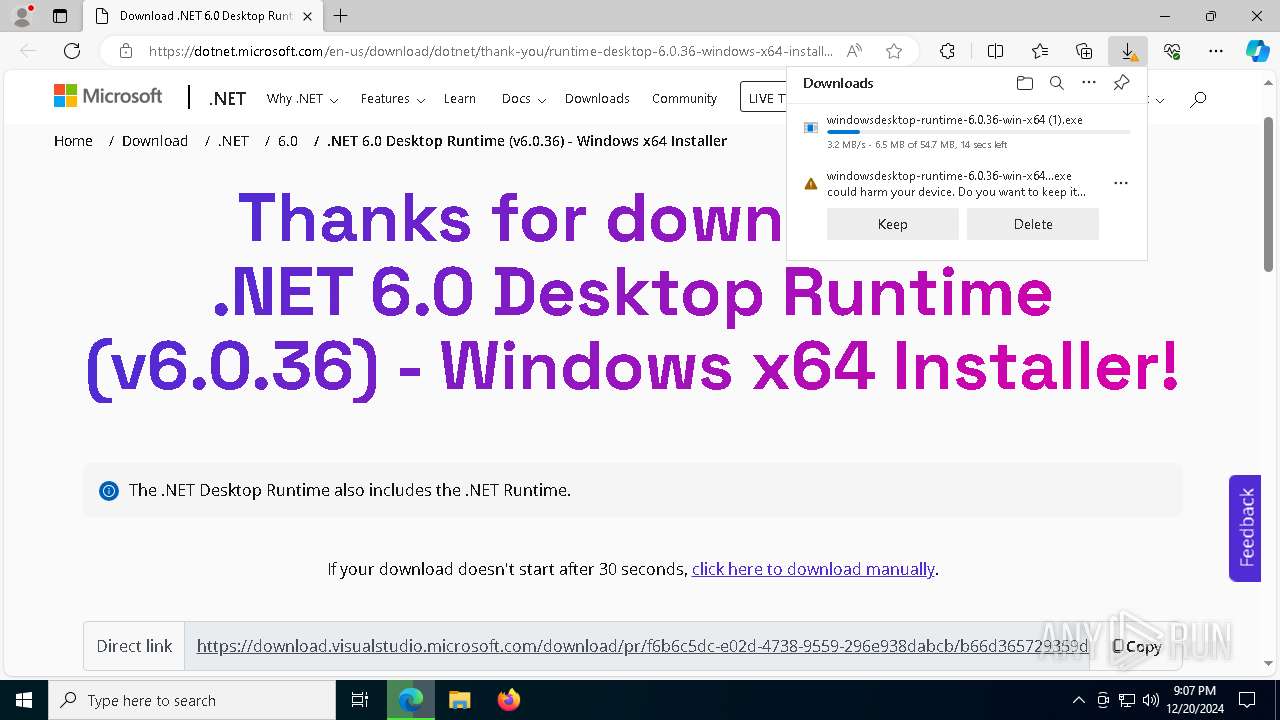Click the Microsoft logo
This screenshot has width=1280, height=720.
(x=108, y=96)
